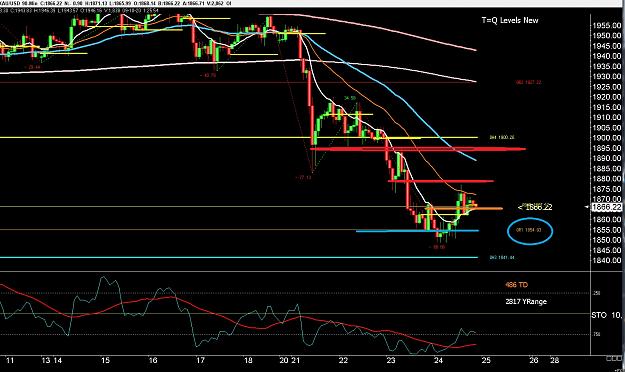Click the 1840.00 price axis label
This screenshot has width=625, height=372.
(x=607, y=260)
